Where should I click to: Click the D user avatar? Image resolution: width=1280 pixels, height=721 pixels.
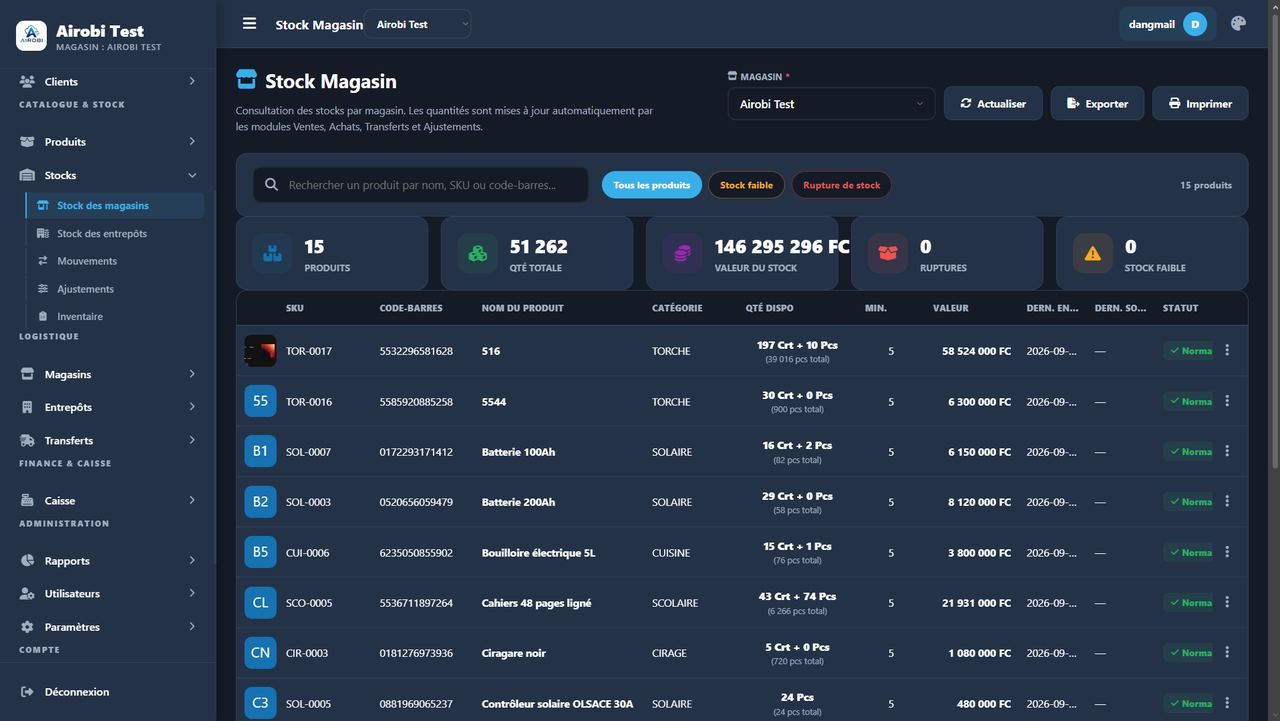point(1194,24)
